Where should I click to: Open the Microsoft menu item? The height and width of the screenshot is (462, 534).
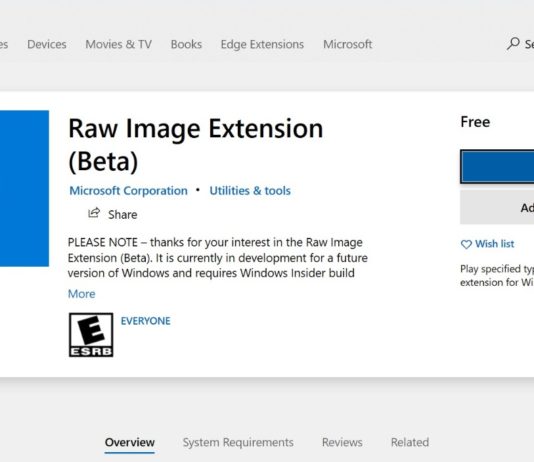[347, 44]
